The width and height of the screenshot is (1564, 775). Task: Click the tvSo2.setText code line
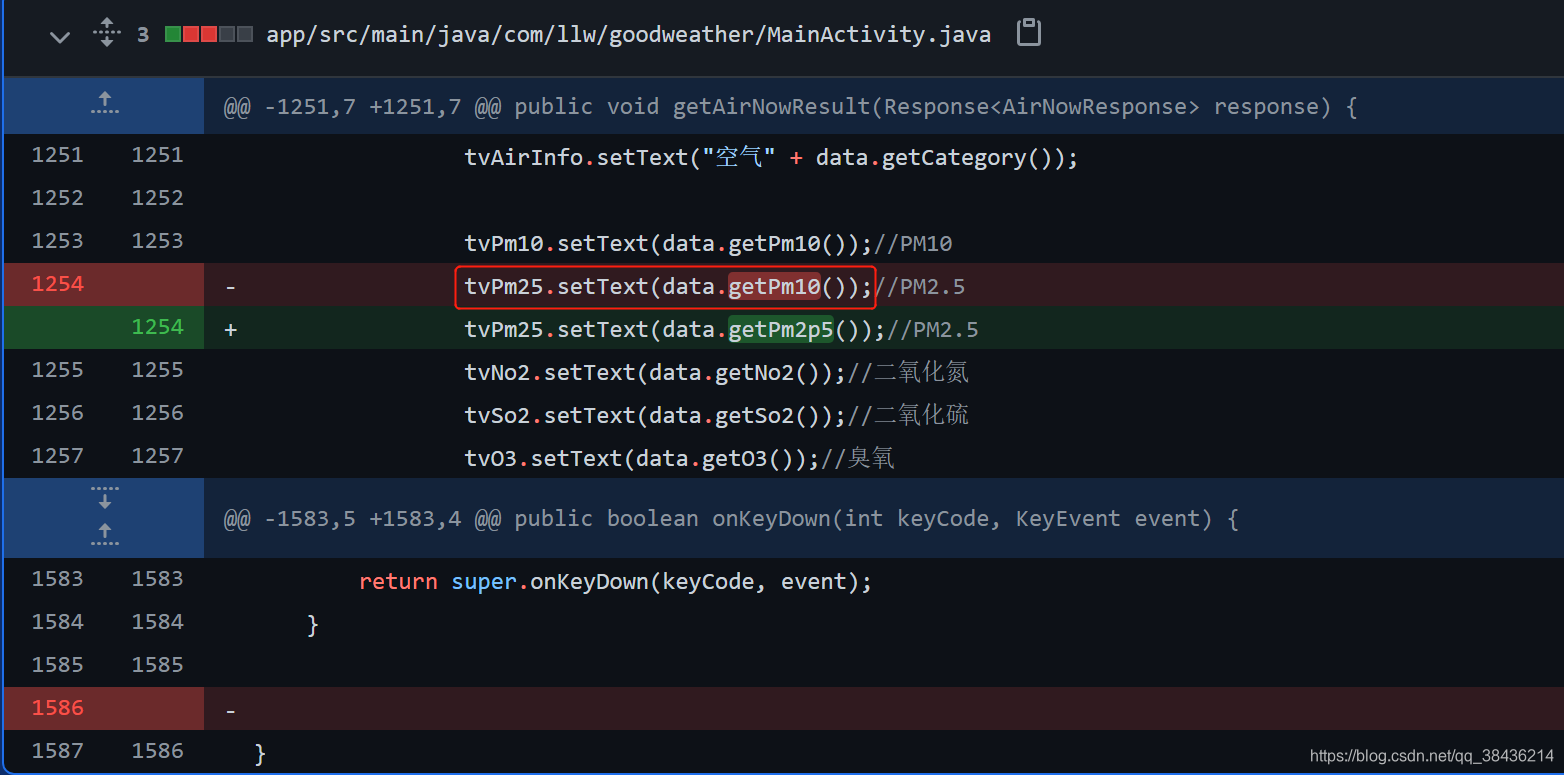(716, 416)
